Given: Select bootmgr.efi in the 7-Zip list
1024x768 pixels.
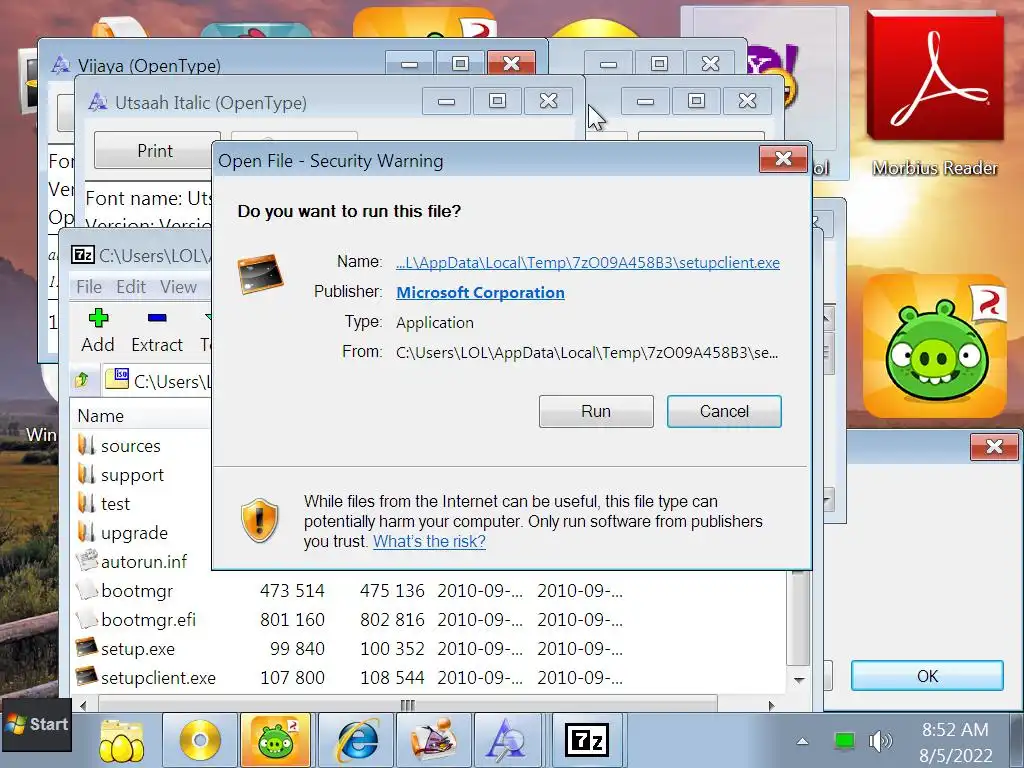Looking at the screenshot, I should (x=148, y=619).
